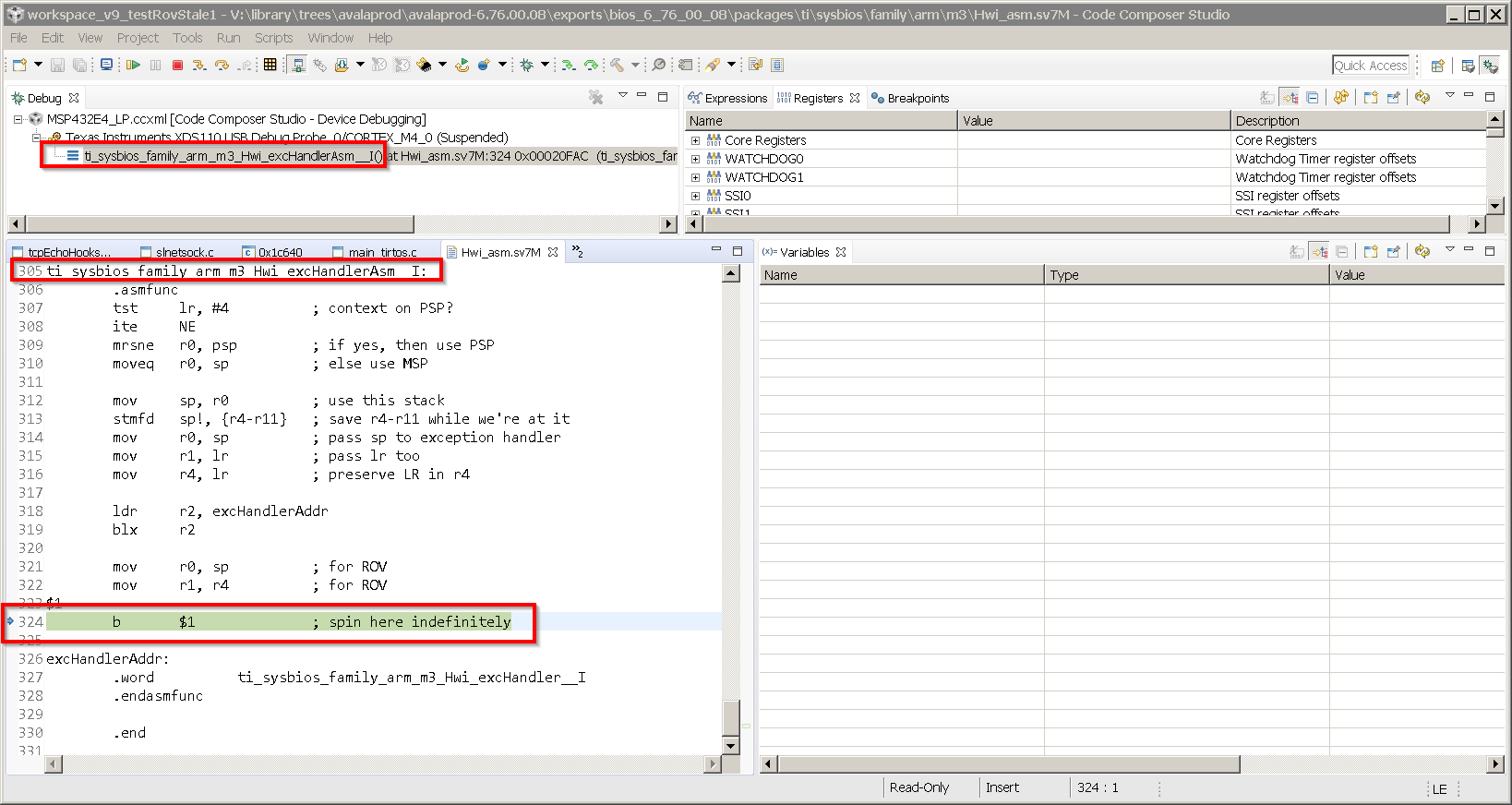The image size is (1512, 805).
Task: Click Open Perspective icon near Quick Access
Action: click(1437, 66)
